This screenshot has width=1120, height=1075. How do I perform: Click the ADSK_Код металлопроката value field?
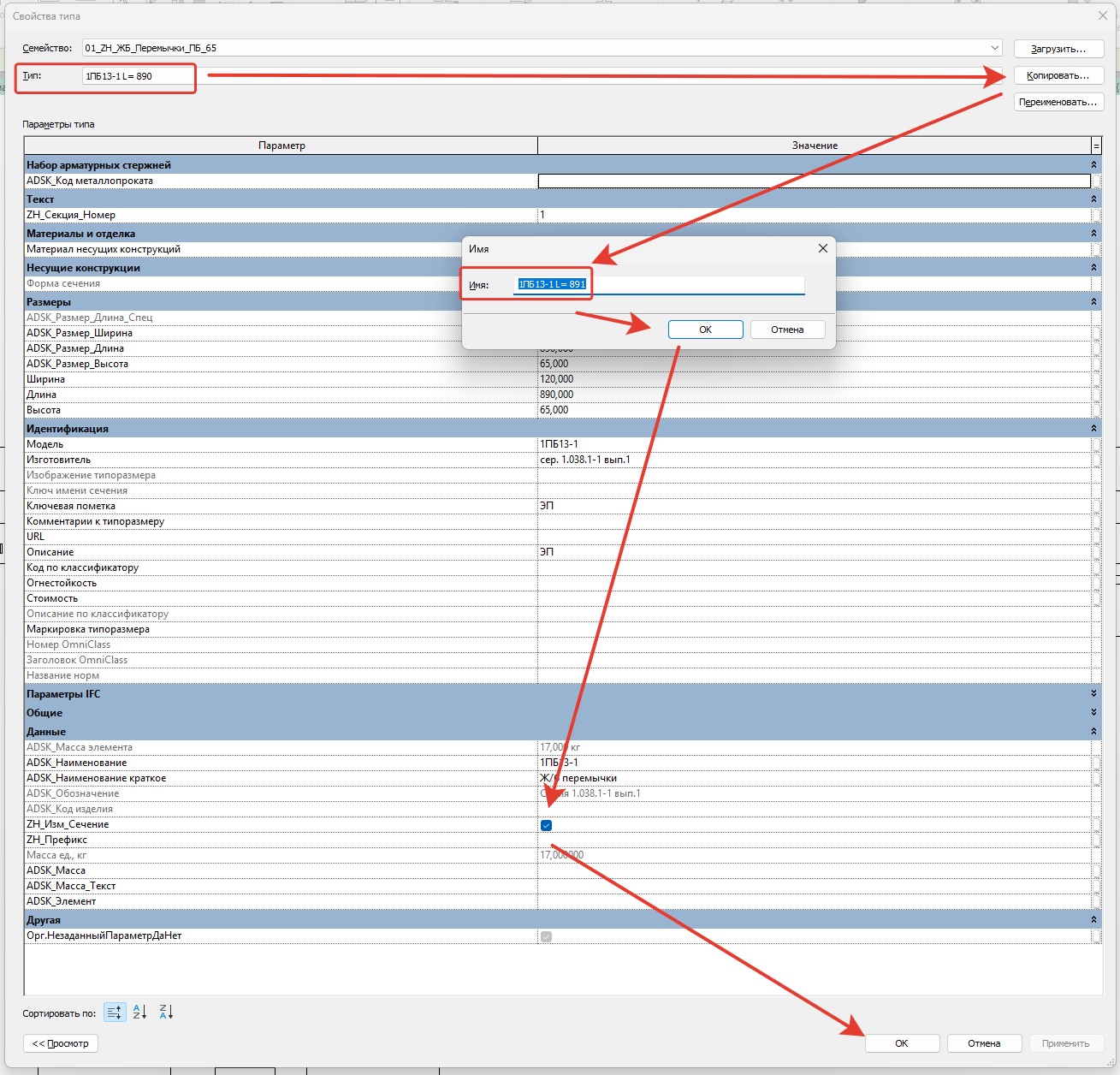click(x=815, y=181)
